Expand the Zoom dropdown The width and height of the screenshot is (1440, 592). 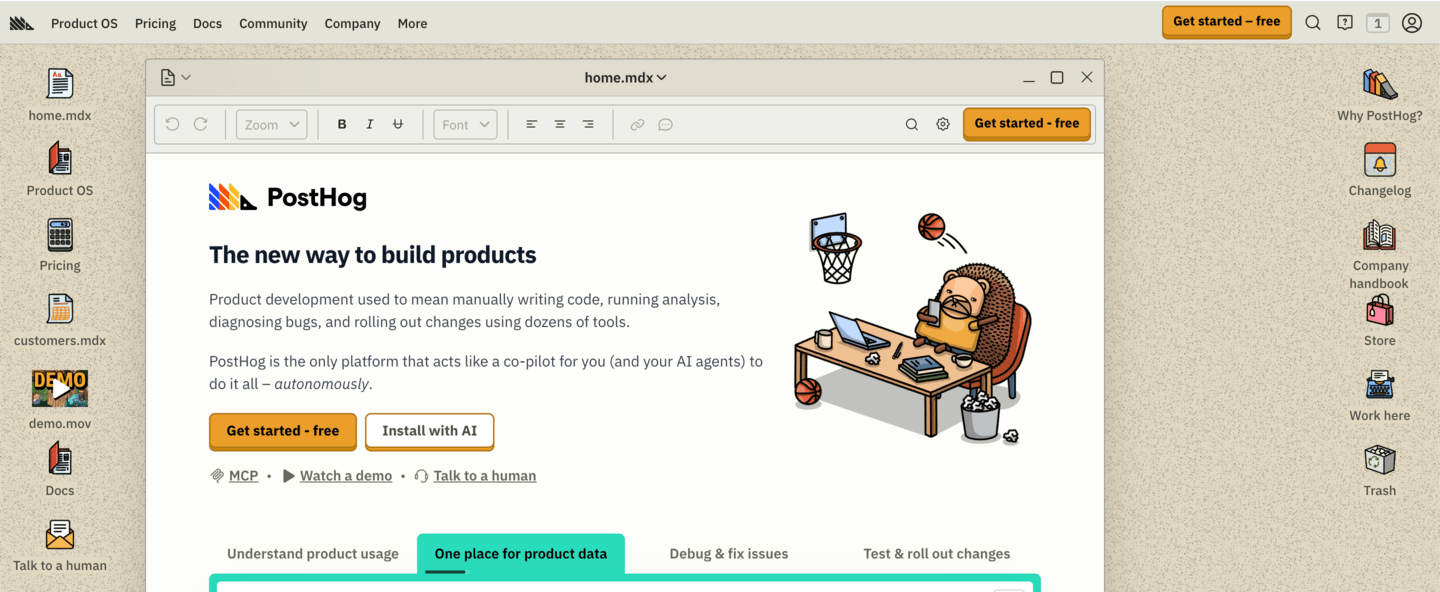pos(272,124)
